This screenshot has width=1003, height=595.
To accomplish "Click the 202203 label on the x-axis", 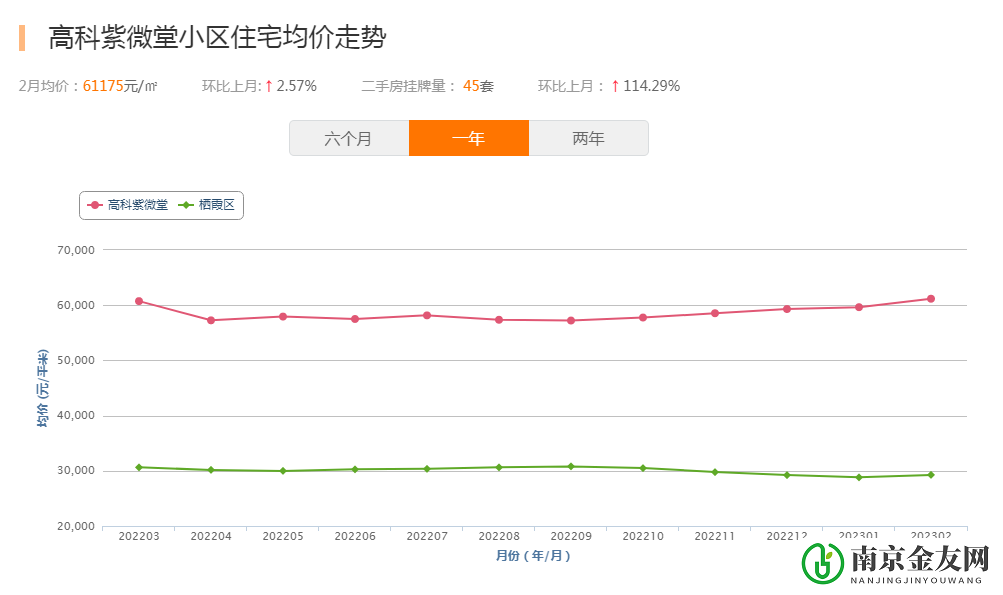I will [139, 536].
